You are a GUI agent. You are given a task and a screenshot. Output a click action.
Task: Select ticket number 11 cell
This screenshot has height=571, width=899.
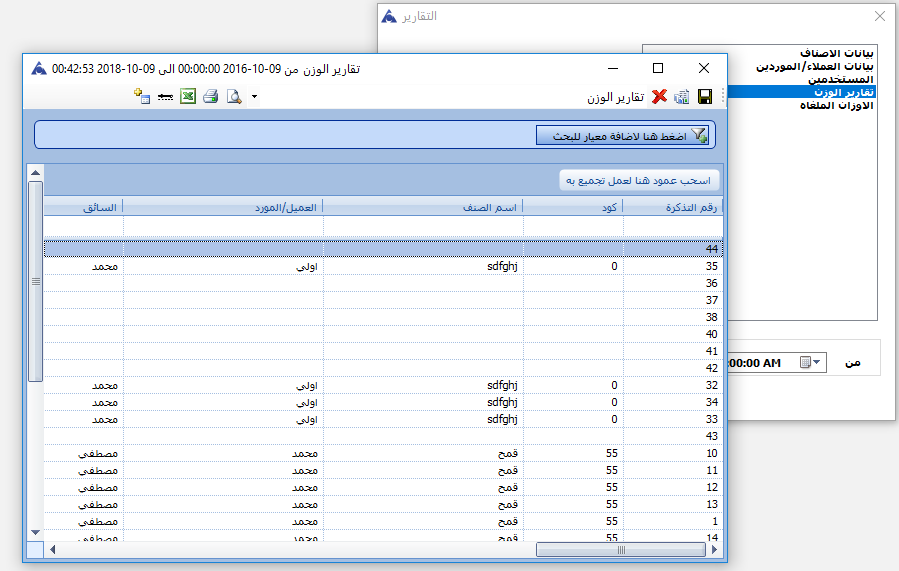click(673, 470)
